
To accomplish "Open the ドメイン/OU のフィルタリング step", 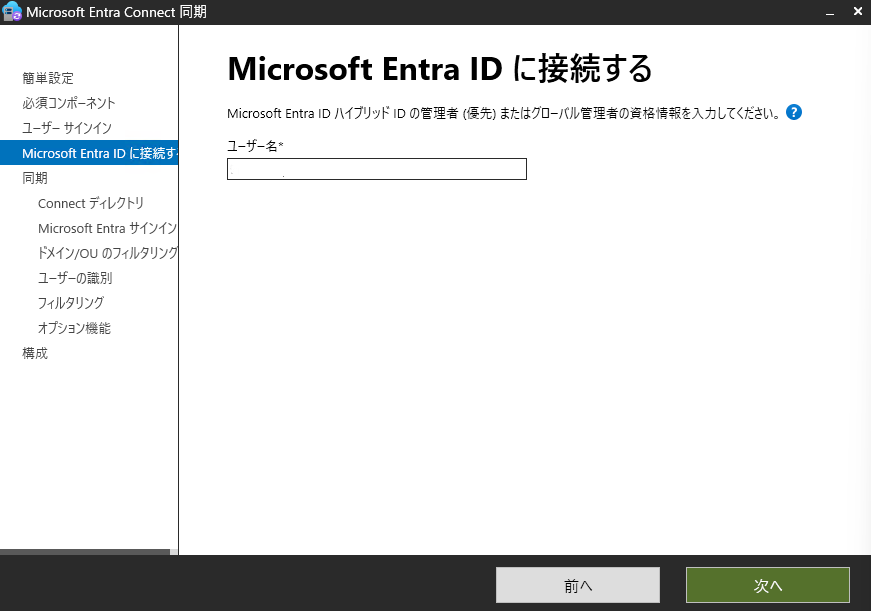I will tap(105, 252).
